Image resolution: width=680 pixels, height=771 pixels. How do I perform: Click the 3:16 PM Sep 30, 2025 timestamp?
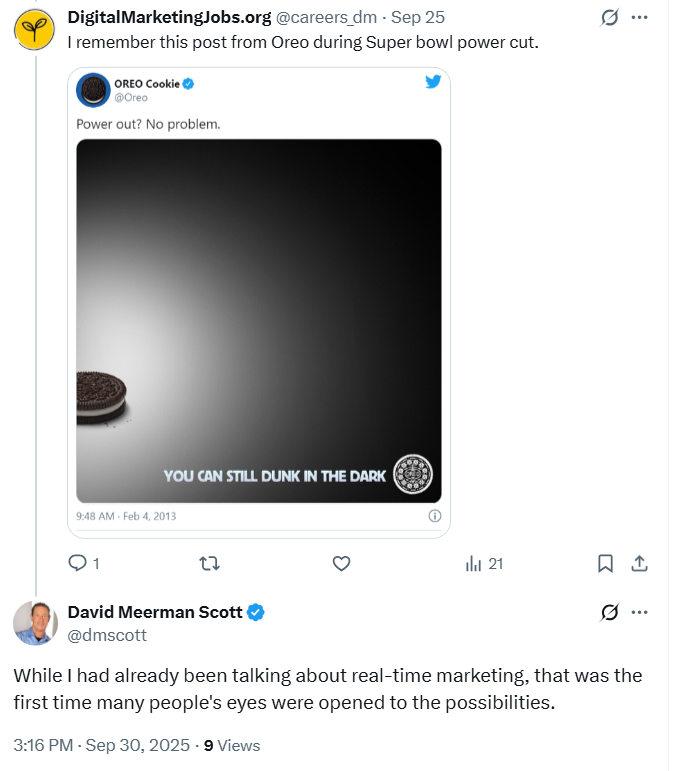[x=100, y=745]
